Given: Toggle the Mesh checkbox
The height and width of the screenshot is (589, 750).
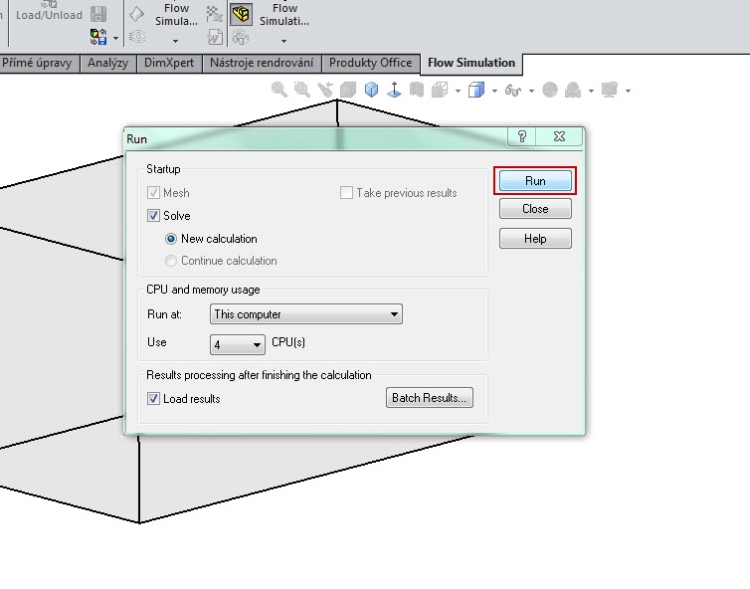Looking at the screenshot, I should click(153, 193).
